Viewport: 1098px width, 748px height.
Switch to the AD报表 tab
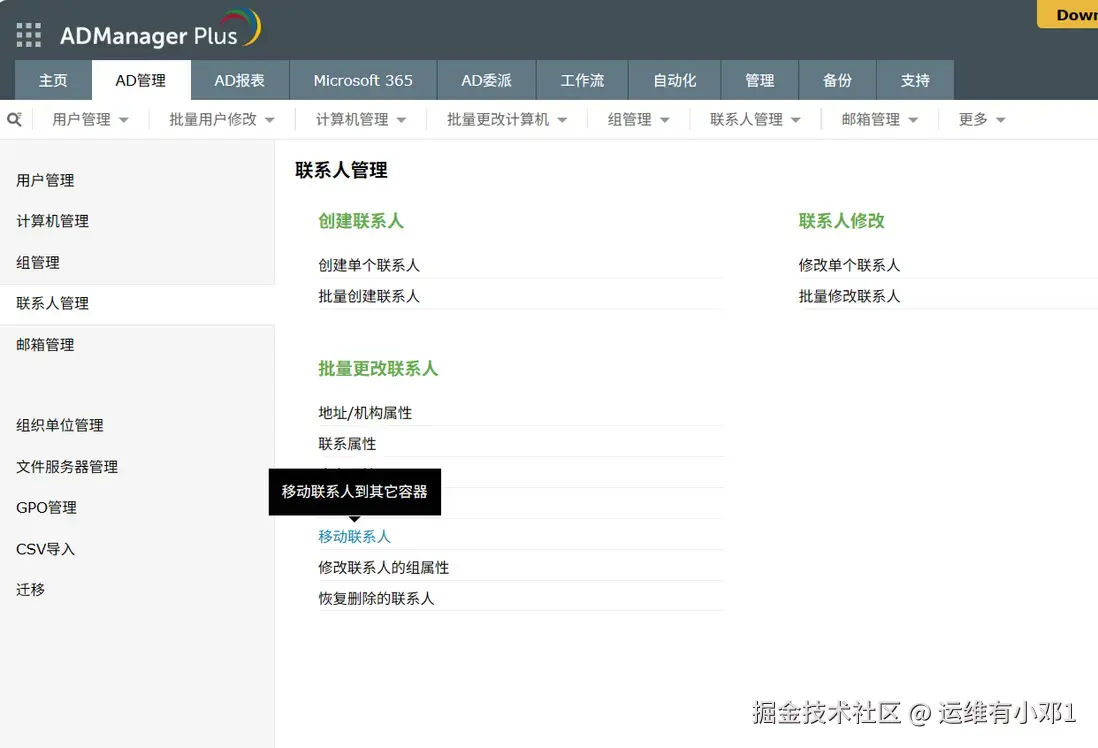[x=239, y=80]
